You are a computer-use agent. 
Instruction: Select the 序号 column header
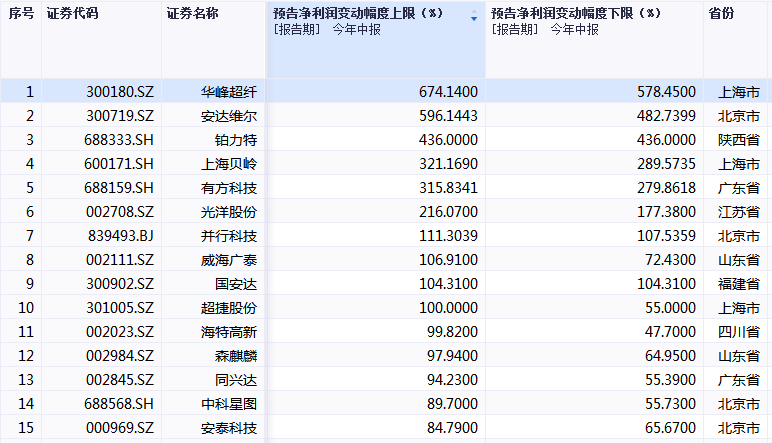tap(21, 13)
